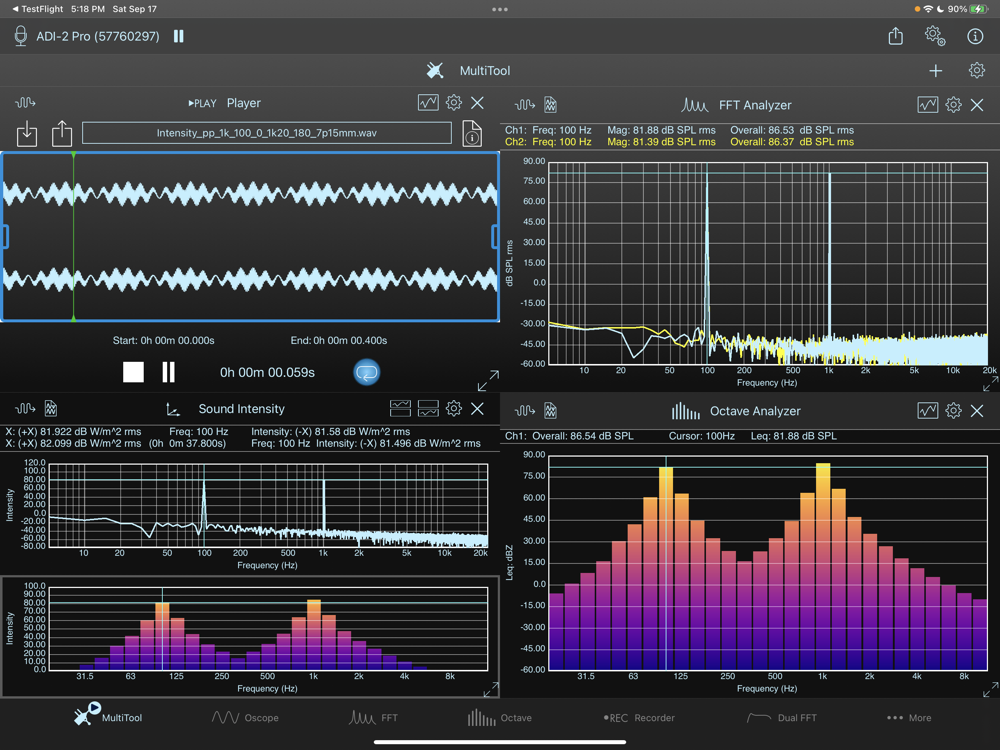Screen dimensions: 1000x750
Task: Toggle loop playback in Player
Action: 367,372
